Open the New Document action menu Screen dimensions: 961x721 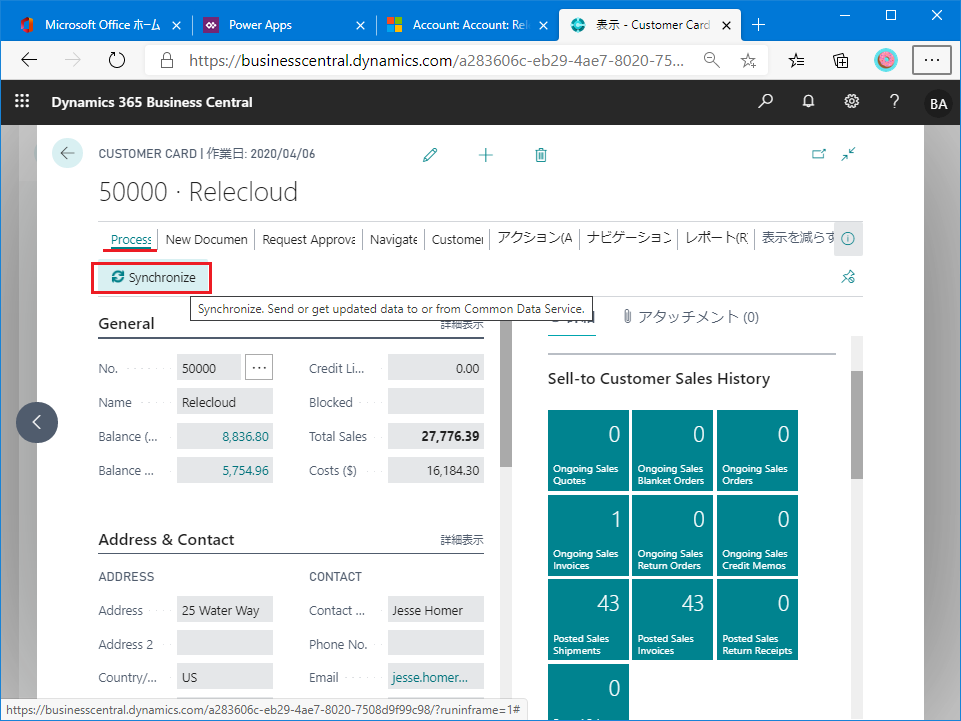click(207, 239)
